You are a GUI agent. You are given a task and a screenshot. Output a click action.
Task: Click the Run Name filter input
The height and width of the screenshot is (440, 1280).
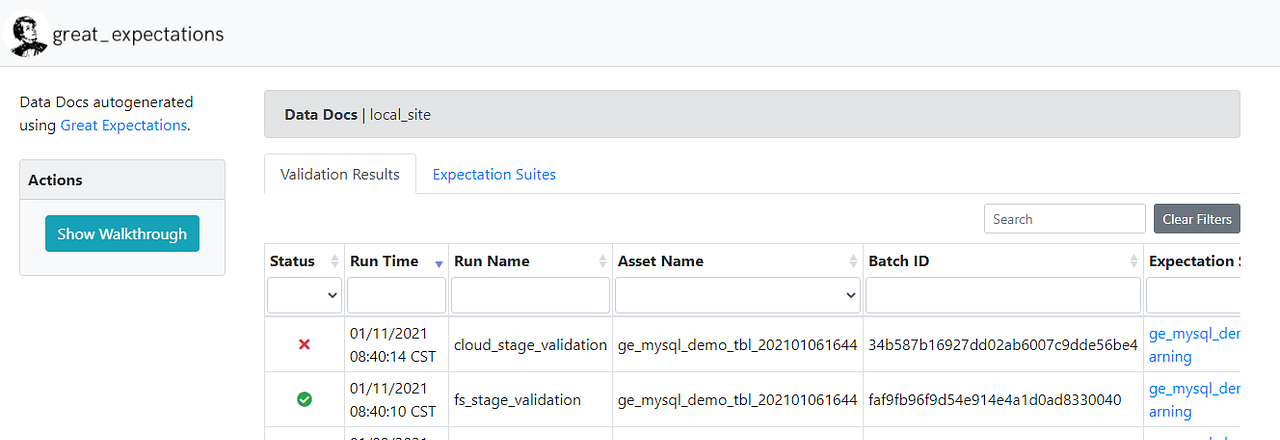pyautogui.click(x=530, y=295)
